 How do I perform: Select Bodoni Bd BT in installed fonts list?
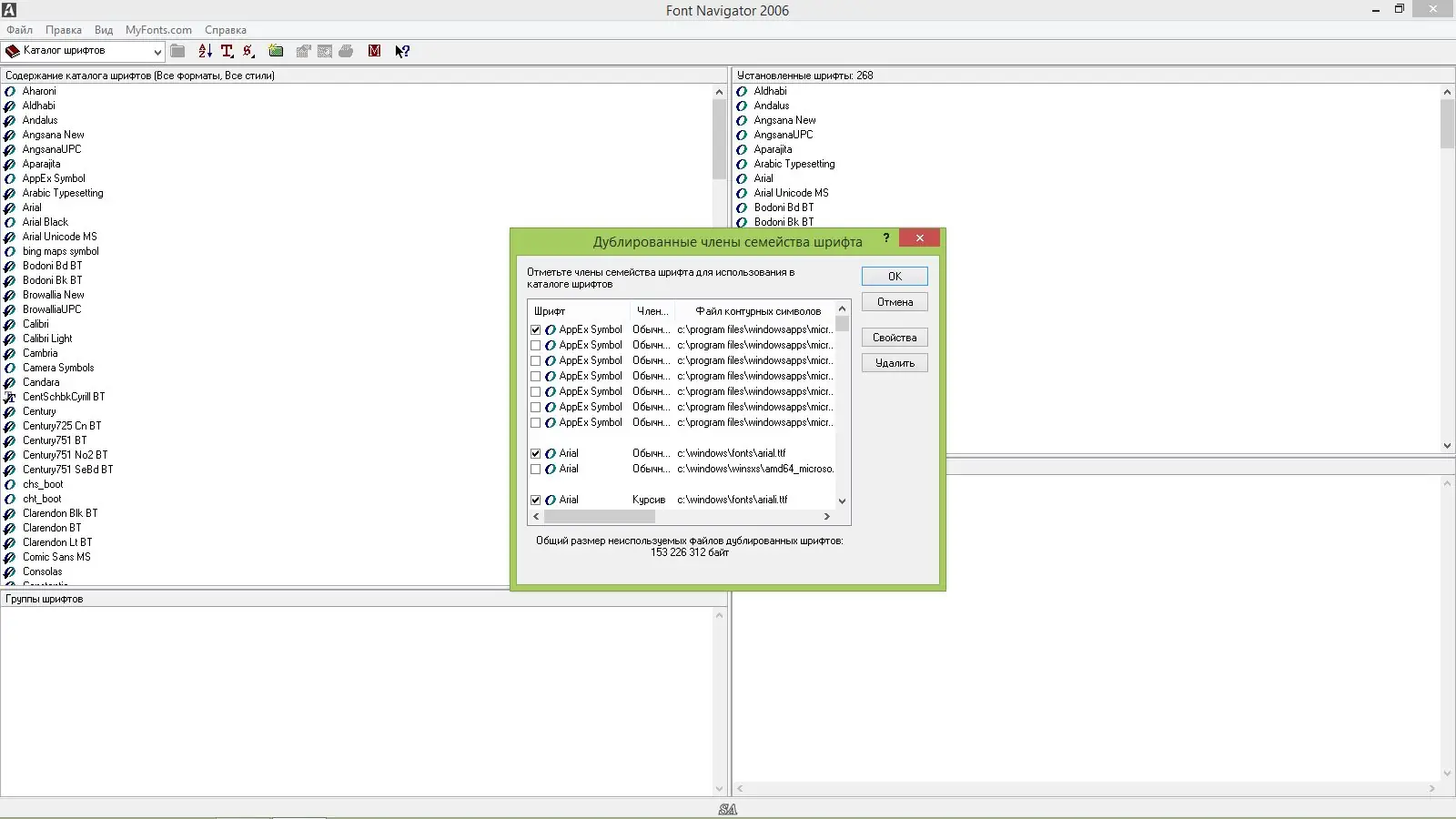pyautogui.click(x=784, y=207)
